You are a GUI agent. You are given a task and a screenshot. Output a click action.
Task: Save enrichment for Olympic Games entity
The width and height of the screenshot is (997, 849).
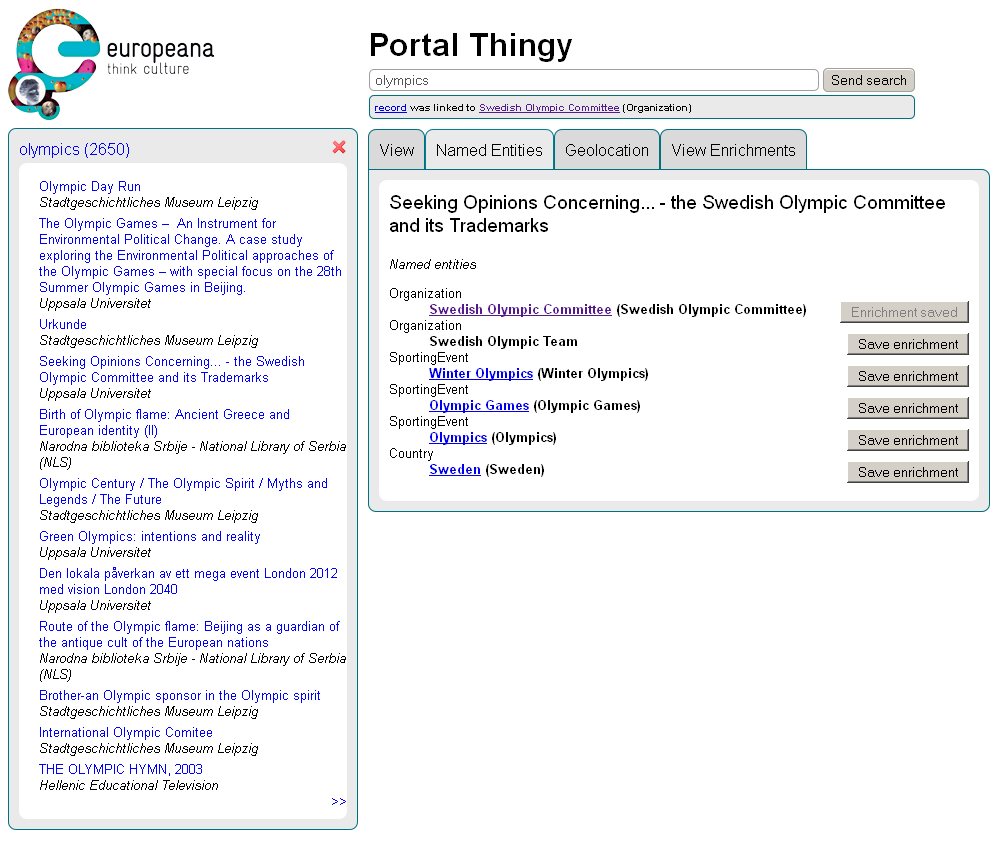click(x=907, y=408)
